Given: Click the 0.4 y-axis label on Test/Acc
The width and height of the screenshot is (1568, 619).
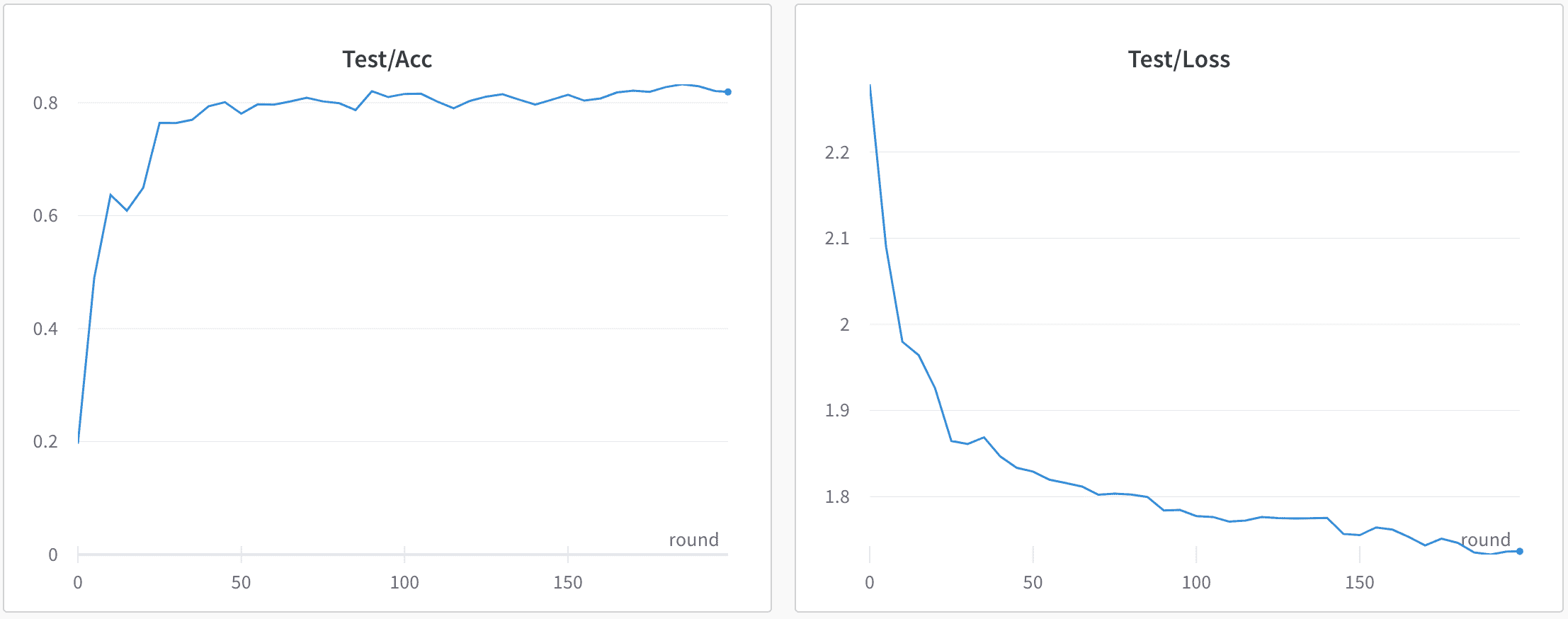Looking at the screenshot, I should pyautogui.click(x=45, y=329).
